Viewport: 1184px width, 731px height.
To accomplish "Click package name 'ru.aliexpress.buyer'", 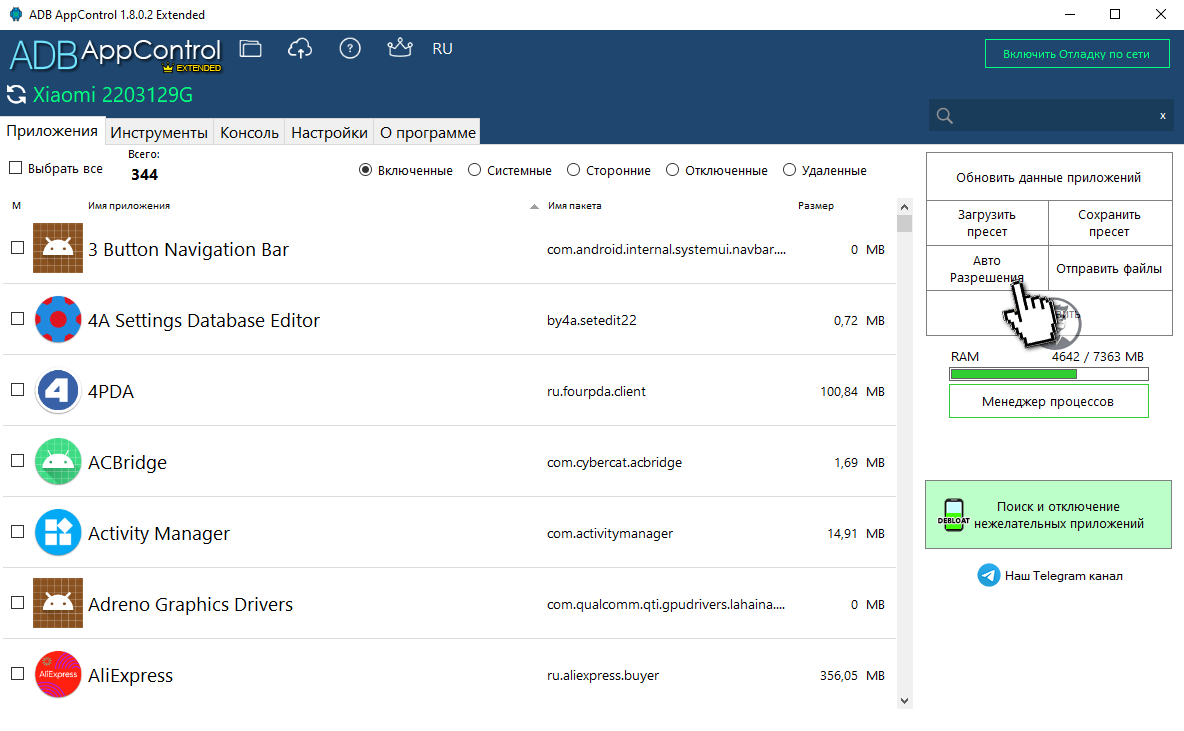I will [x=603, y=675].
